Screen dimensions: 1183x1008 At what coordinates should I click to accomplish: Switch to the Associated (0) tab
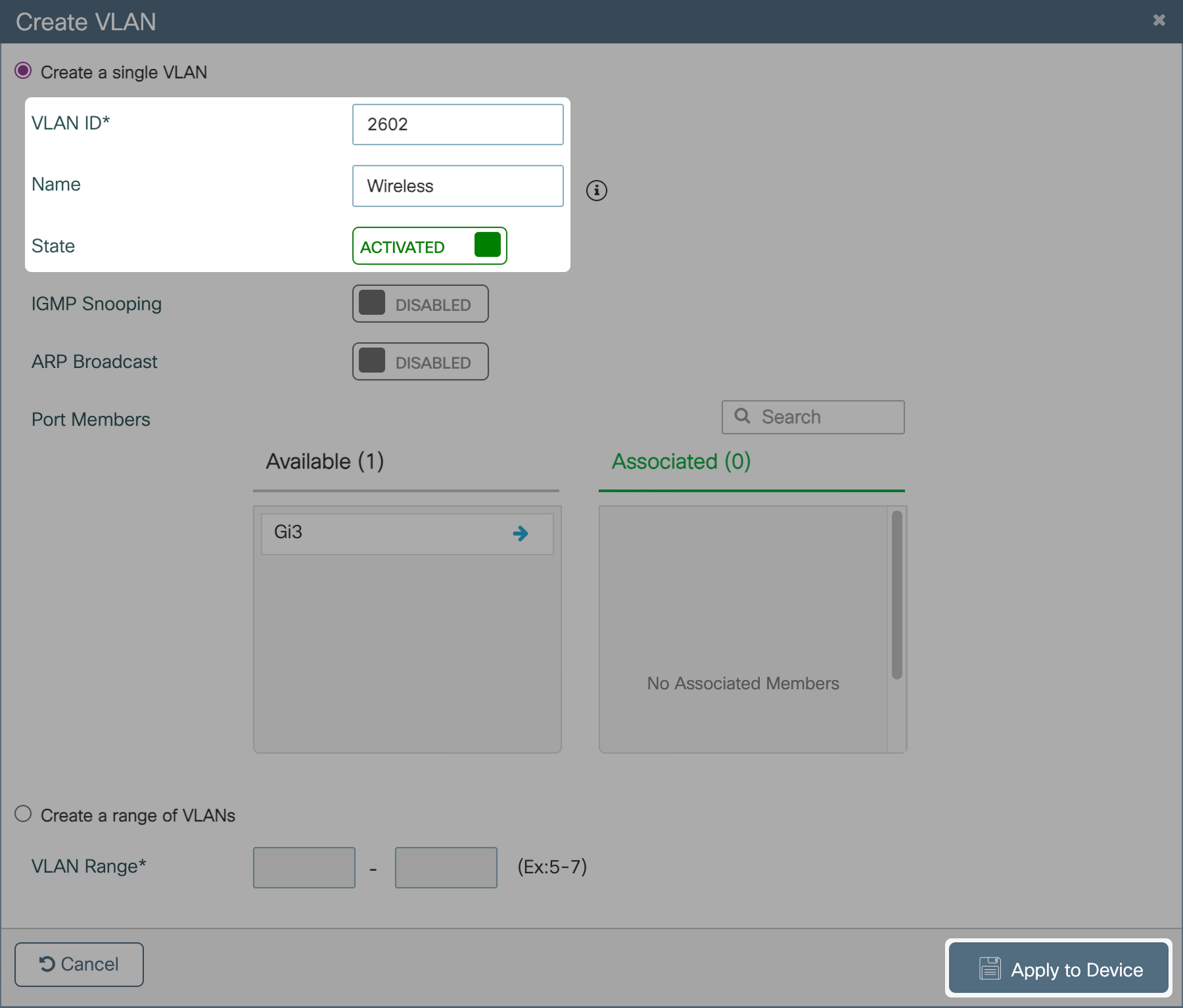[x=681, y=462]
